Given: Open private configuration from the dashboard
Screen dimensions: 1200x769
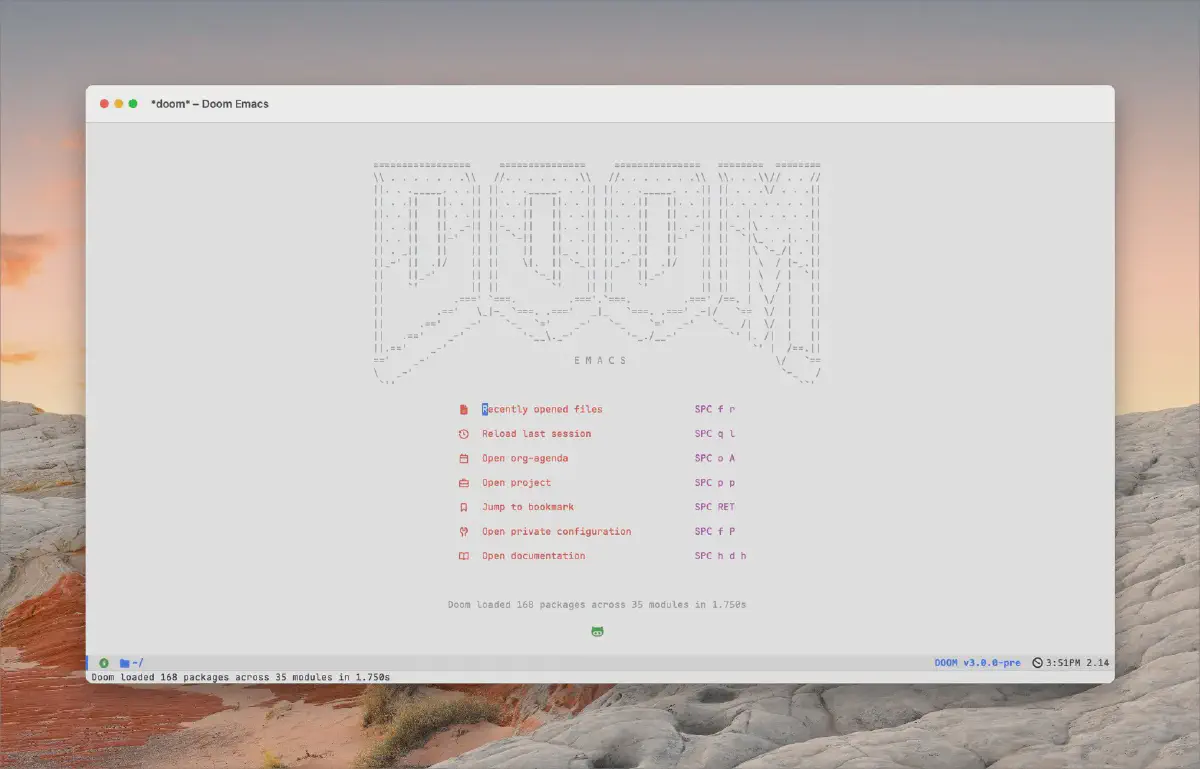Looking at the screenshot, I should click(x=556, y=532).
